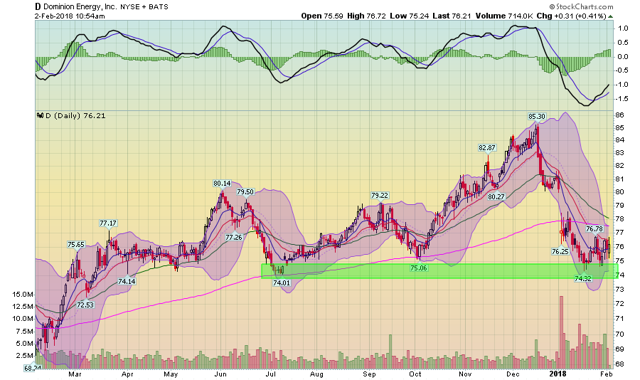Viewport: 640px width, 380px height.
Task: Click the candlestick icon before "D (Daily)"
Action: click(40, 116)
